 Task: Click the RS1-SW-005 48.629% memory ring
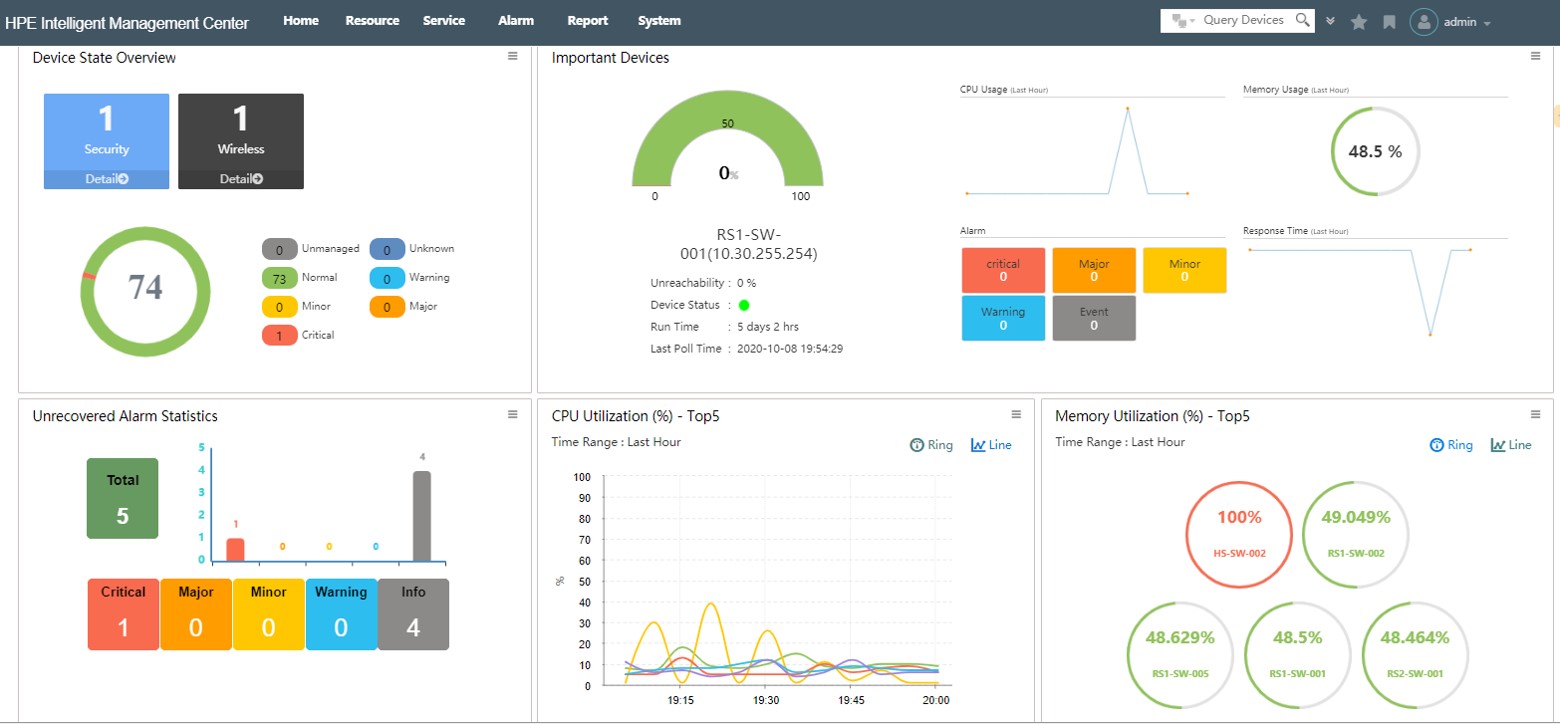pyautogui.click(x=1178, y=653)
